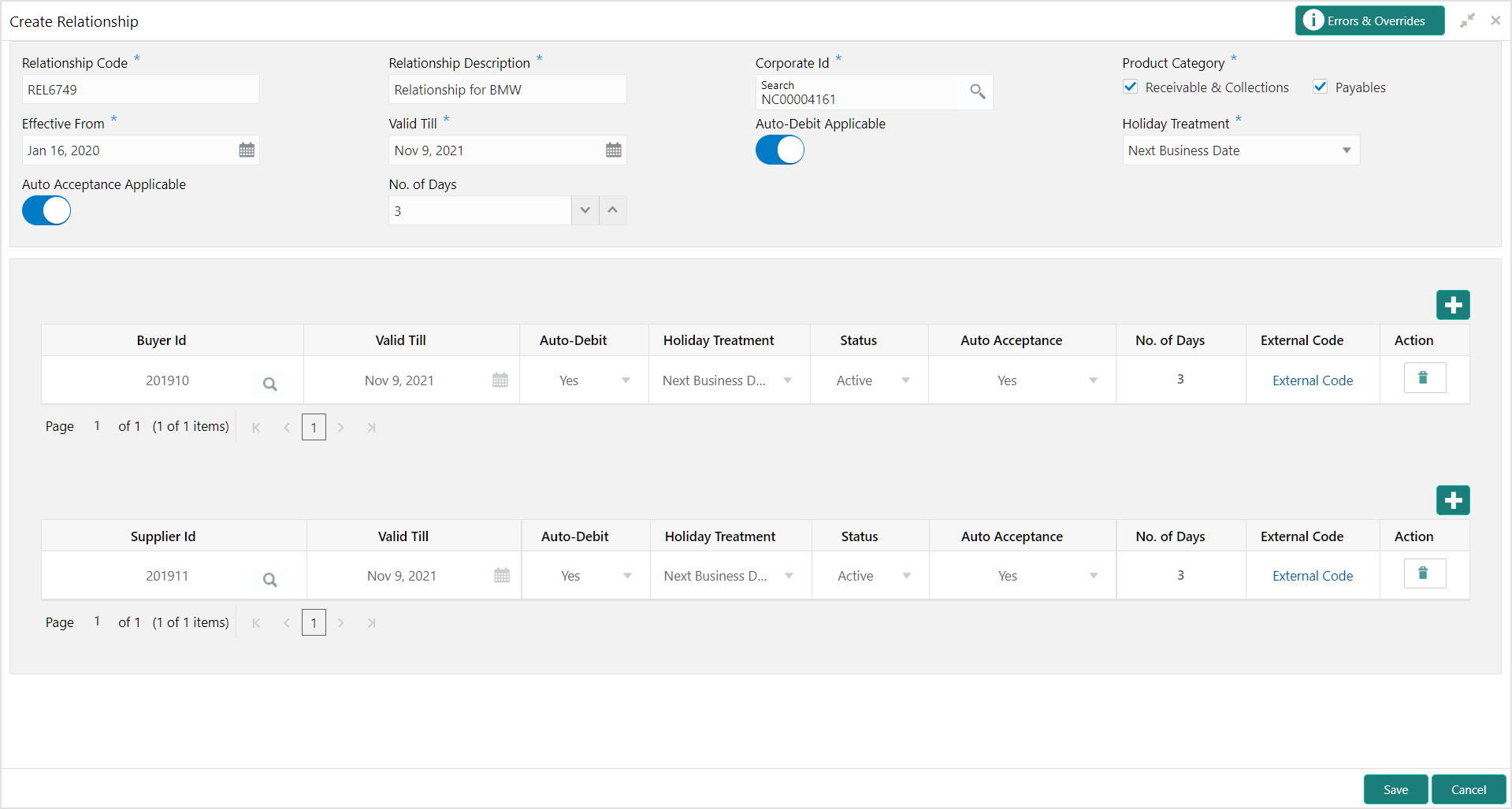1512x809 pixels.
Task: Open the supplier row Auto-Debit dropdown
Action: [627, 576]
